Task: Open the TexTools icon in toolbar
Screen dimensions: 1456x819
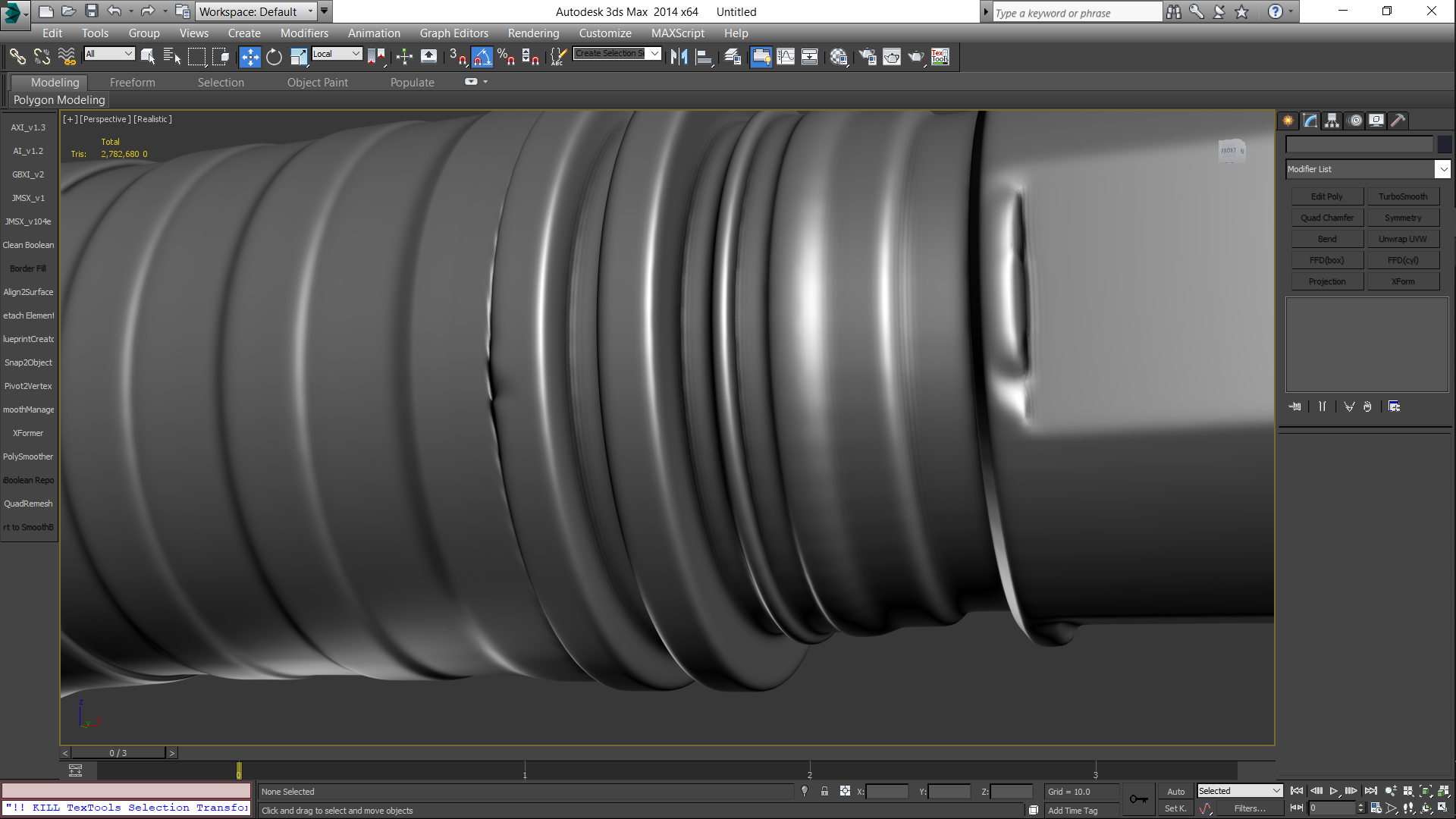Action: pyautogui.click(x=940, y=57)
